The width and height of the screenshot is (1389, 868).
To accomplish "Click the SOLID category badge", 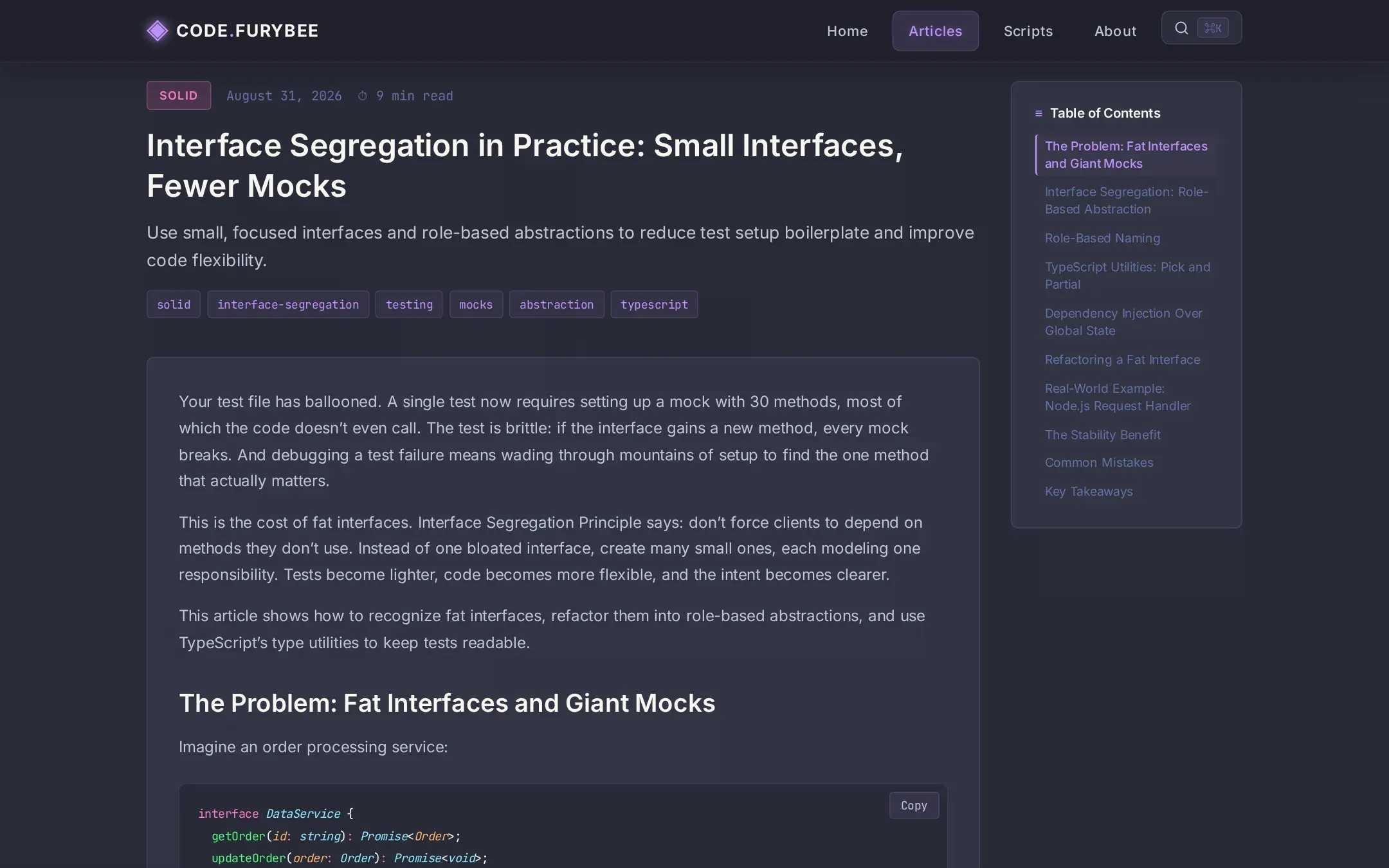I will 179,96.
